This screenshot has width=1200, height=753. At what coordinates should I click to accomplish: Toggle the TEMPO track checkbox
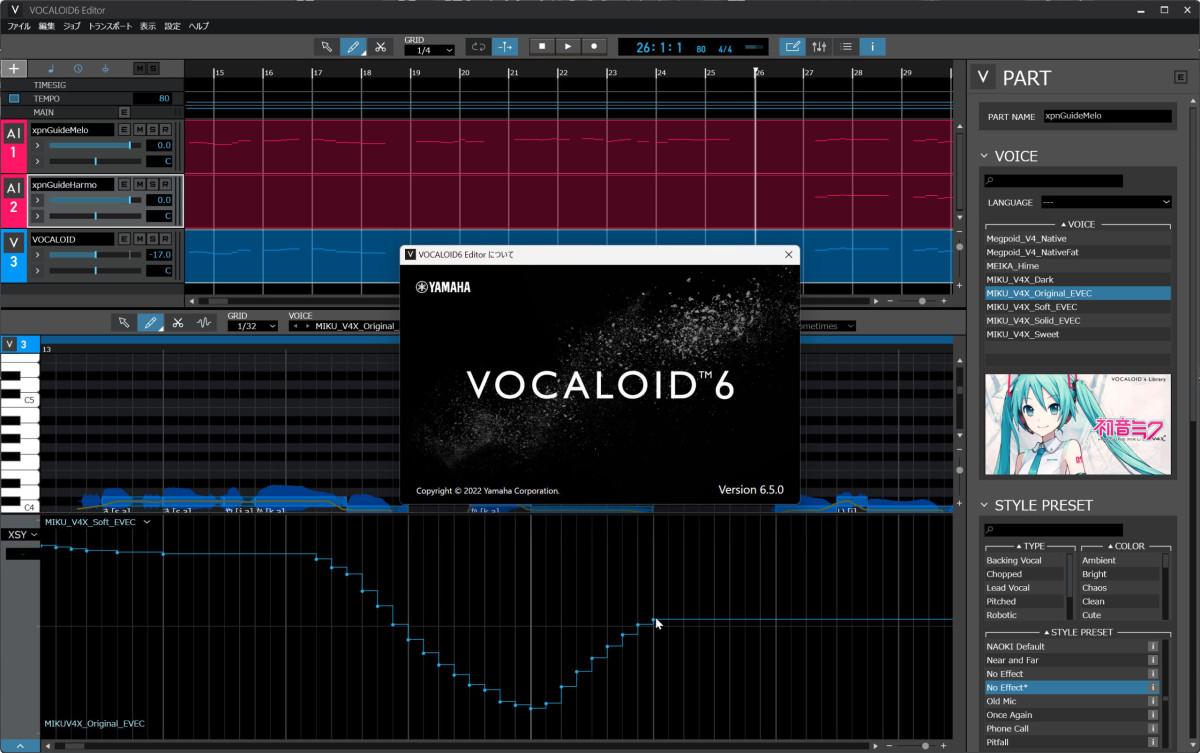[x=14, y=99]
